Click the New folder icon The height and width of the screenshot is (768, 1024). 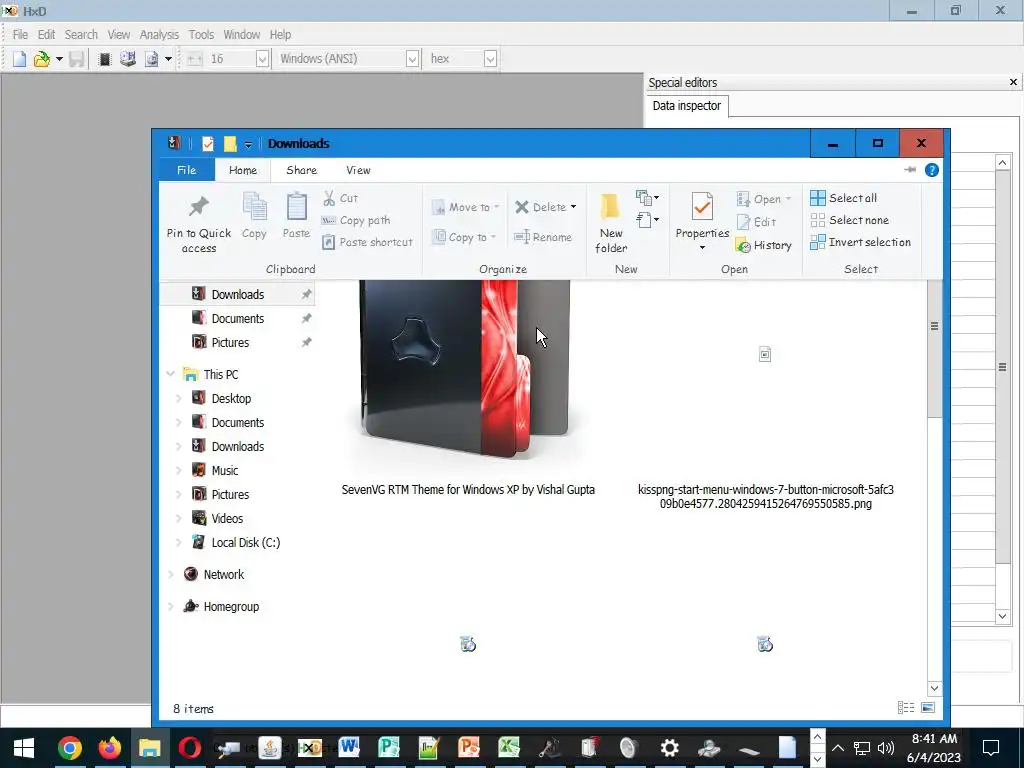(610, 207)
